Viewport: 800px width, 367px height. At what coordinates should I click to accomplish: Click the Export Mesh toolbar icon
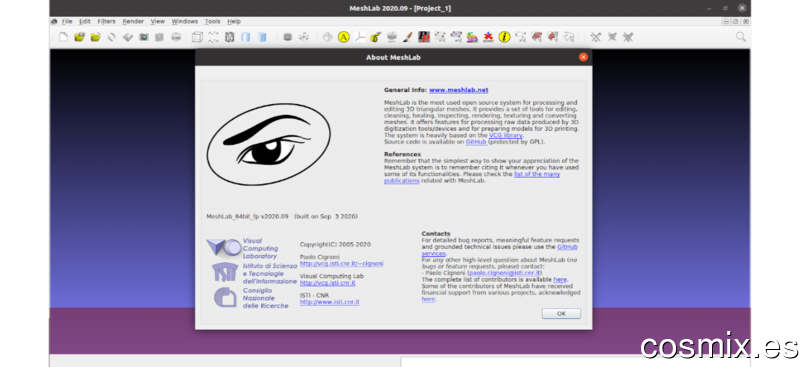point(128,37)
